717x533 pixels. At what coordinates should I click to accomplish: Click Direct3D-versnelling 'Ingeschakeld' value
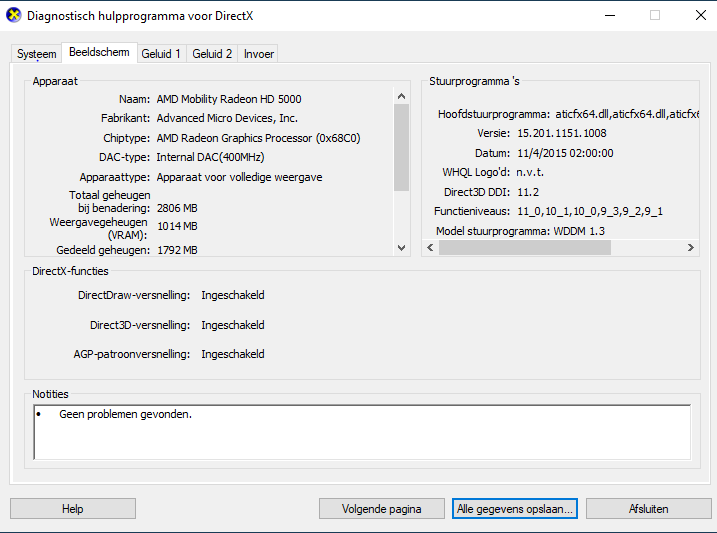click(x=233, y=325)
